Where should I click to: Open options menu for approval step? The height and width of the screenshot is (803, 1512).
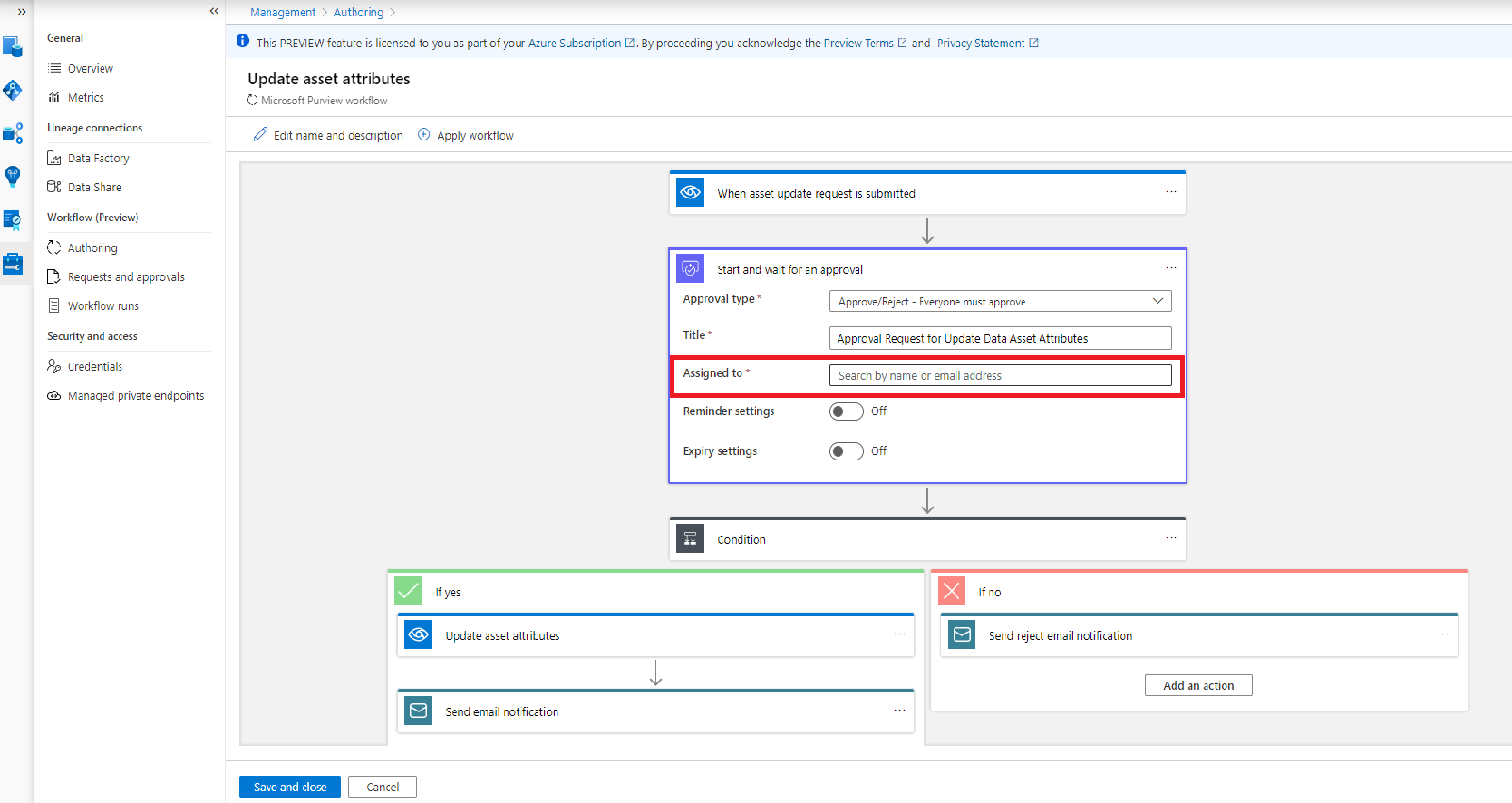pos(1170,268)
